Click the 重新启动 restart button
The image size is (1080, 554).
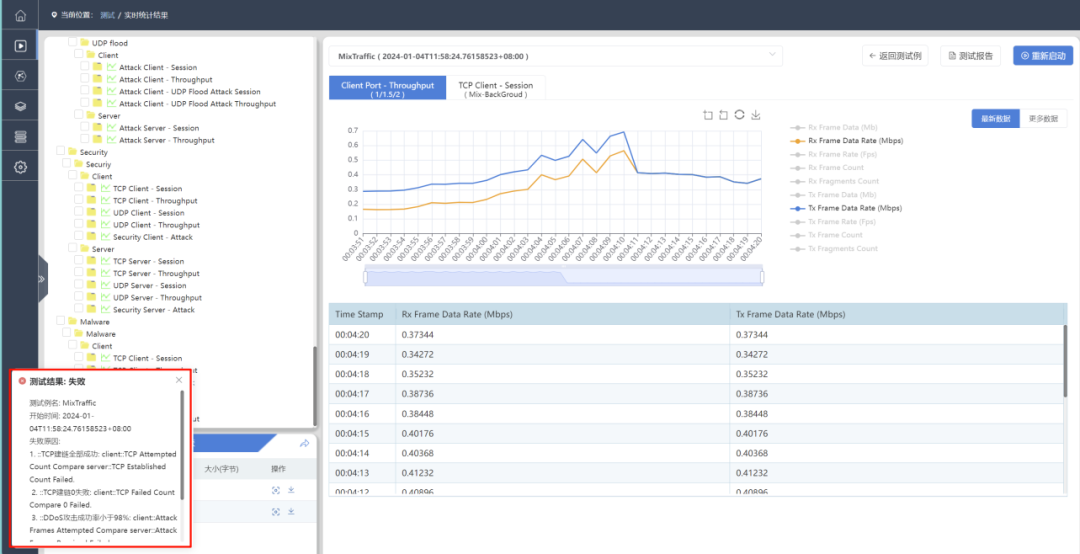(1042, 56)
